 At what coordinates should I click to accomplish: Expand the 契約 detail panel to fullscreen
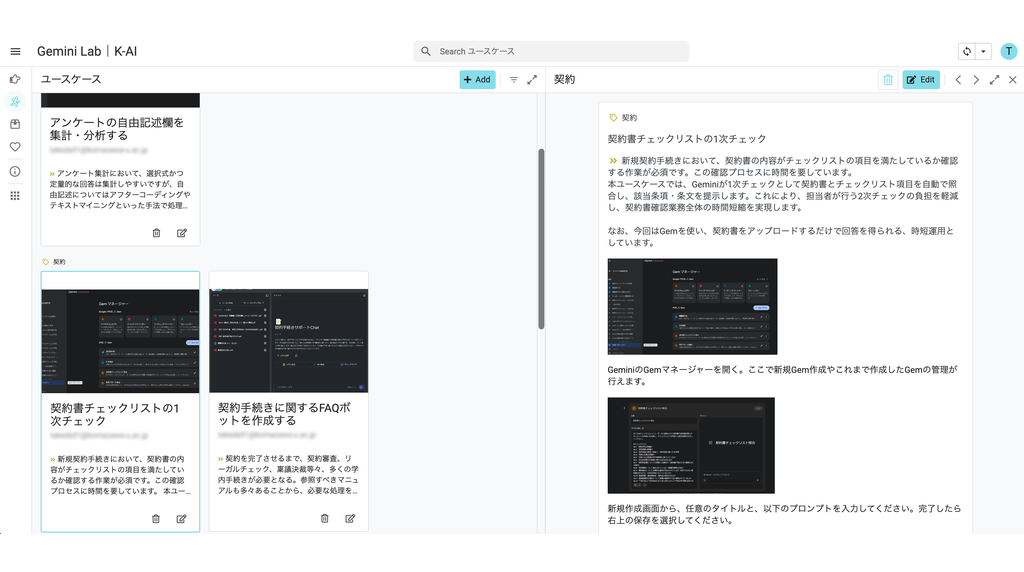pos(994,80)
